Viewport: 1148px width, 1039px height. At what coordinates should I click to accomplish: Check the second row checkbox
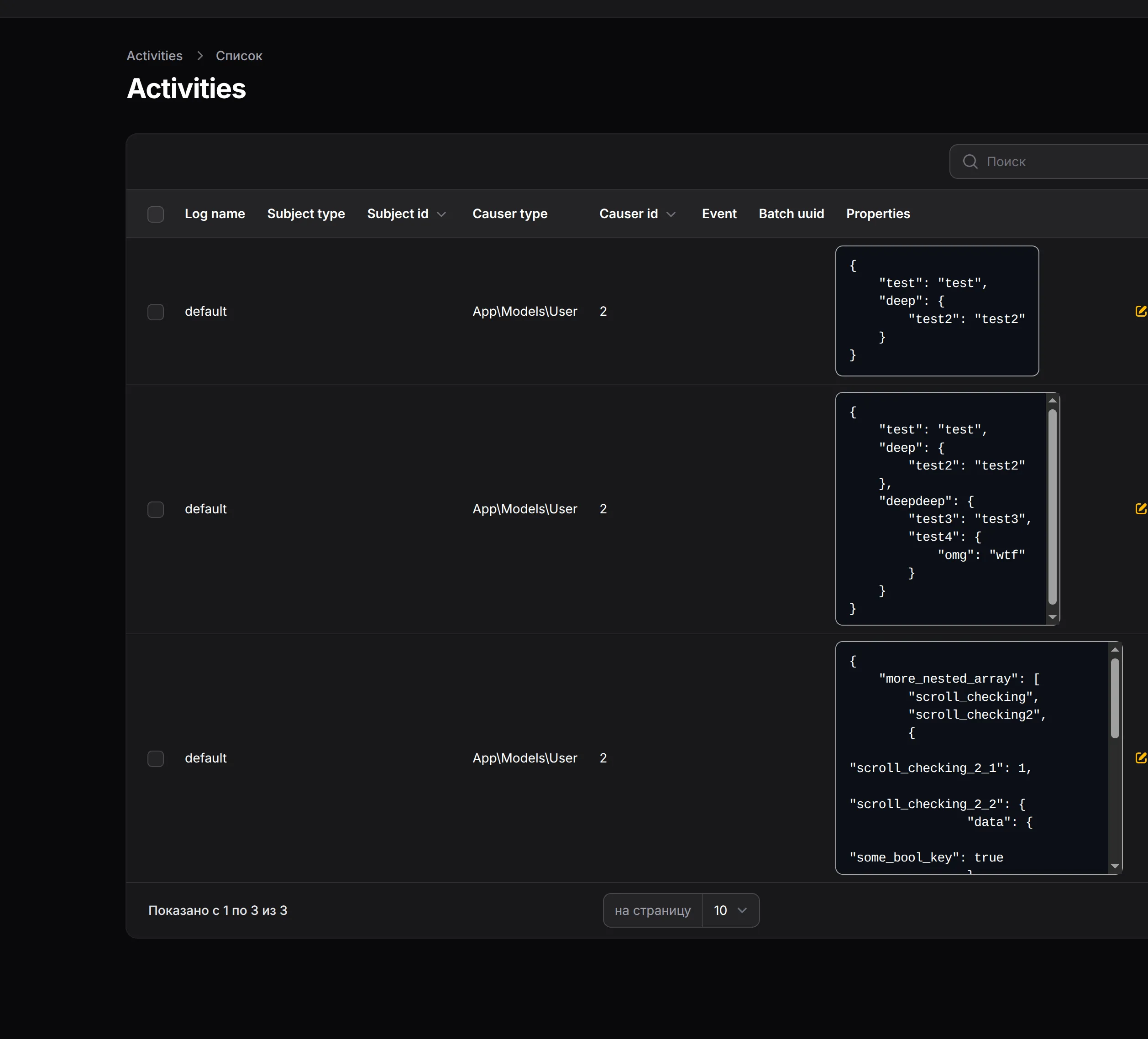click(156, 510)
